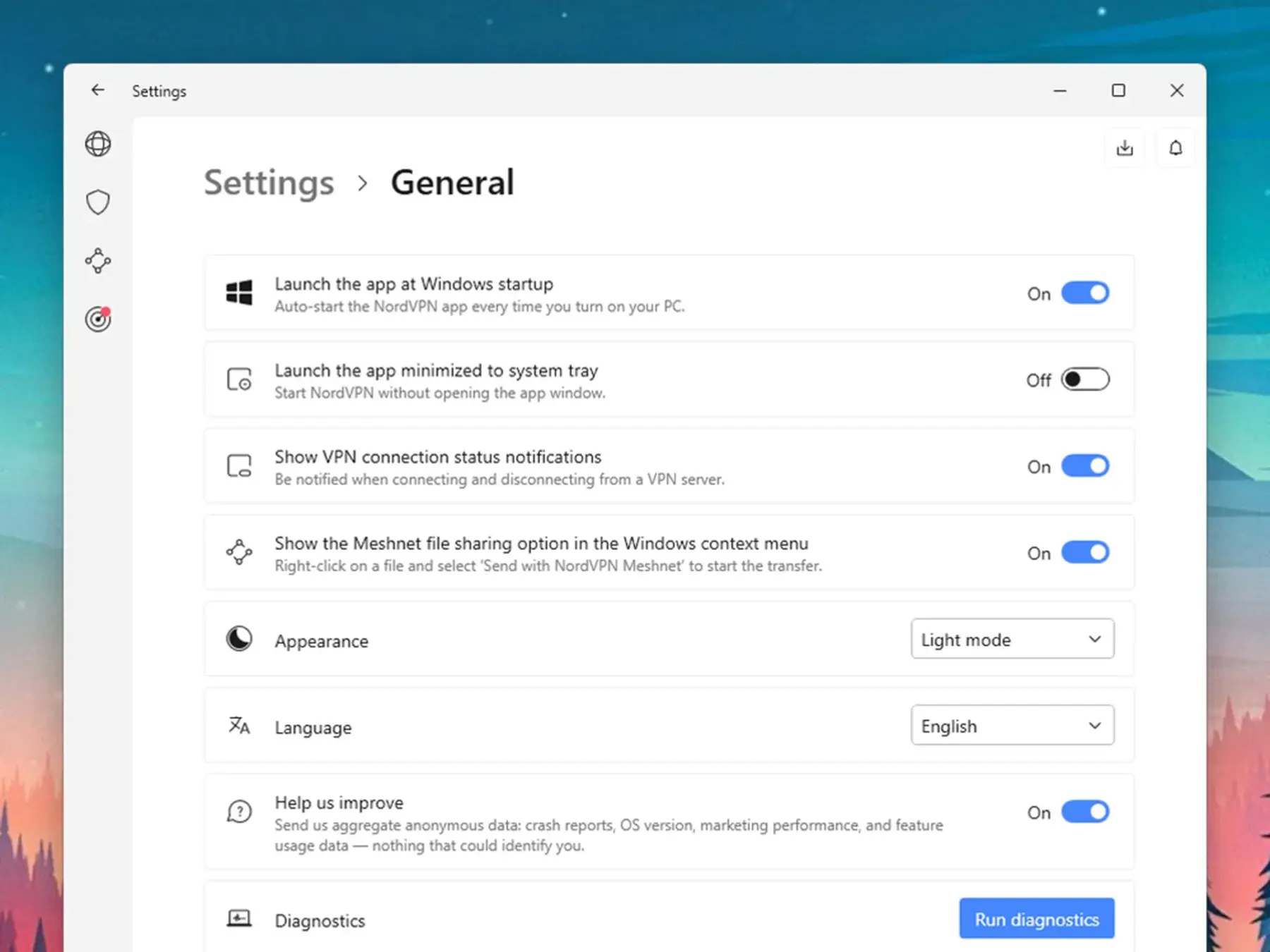Click the Settings title bar label

point(159,91)
